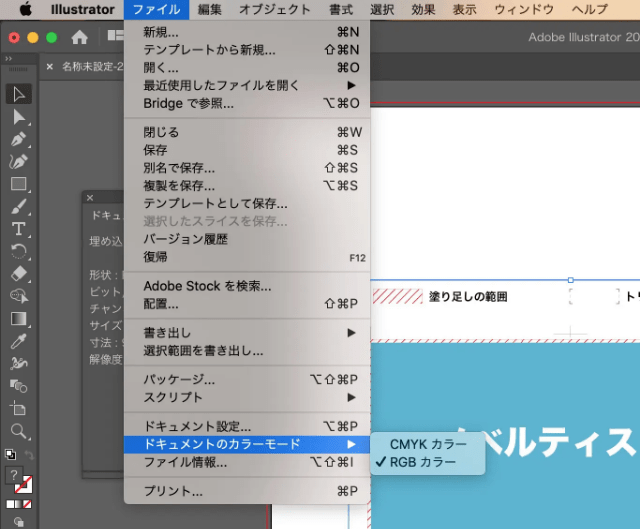This screenshot has width=640, height=529.
Task: Open the Illustrator app menu
Action: coord(82,9)
